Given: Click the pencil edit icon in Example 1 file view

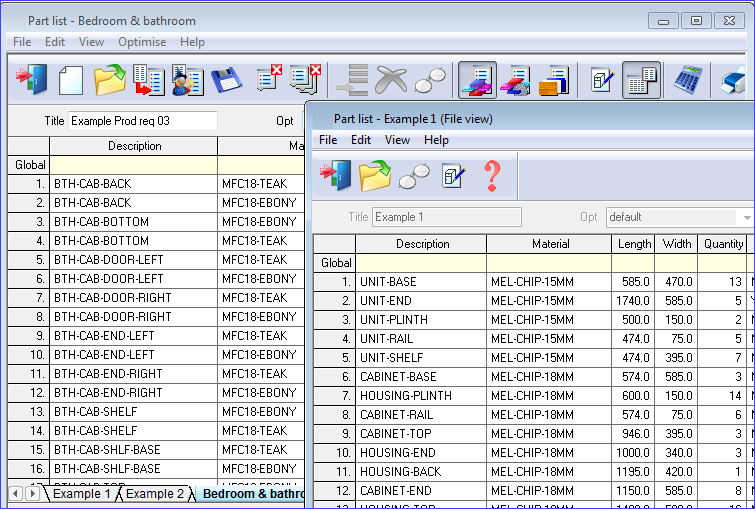Looking at the screenshot, I should tap(453, 176).
